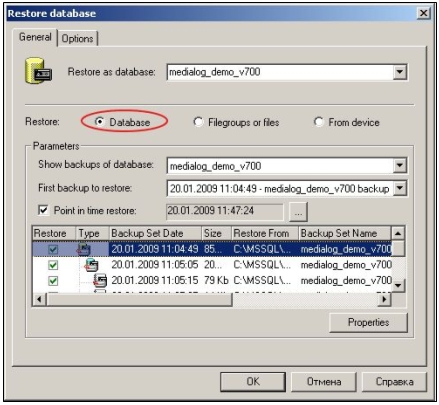This screenshot has height=405, width=439.
Task: Click the Restore From column header
Action: pos(265,233)
